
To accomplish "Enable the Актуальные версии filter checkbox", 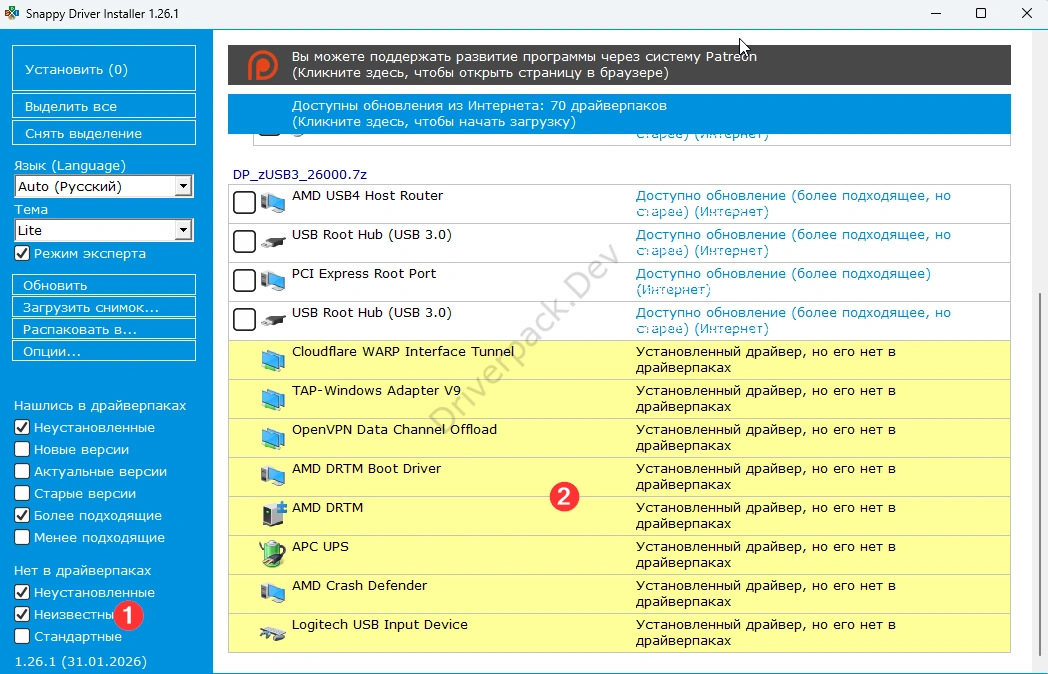I will [x=22, y=471].
